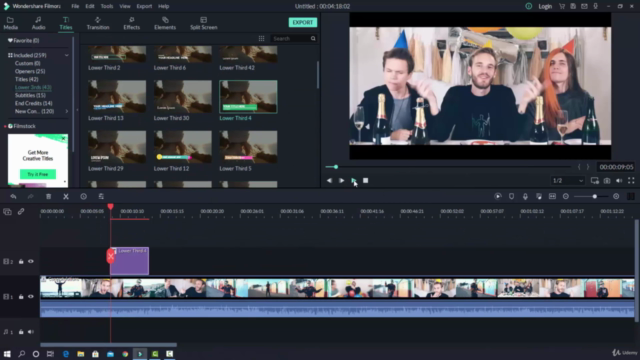Expand the Included (259) category
The height and width of the screenshot is (360, 640).
67,55
